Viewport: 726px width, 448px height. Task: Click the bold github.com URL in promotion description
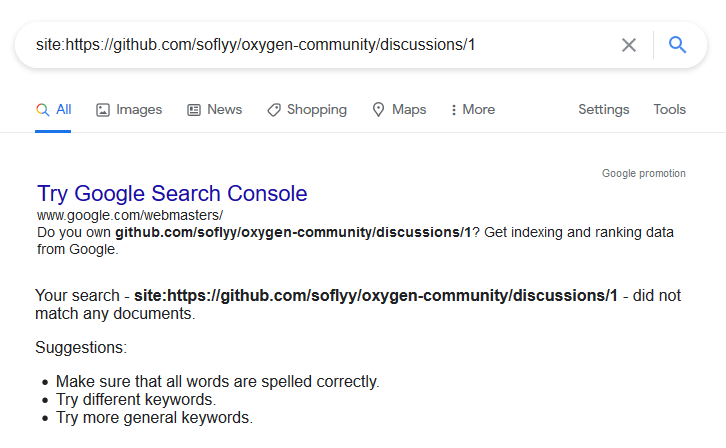293,232
